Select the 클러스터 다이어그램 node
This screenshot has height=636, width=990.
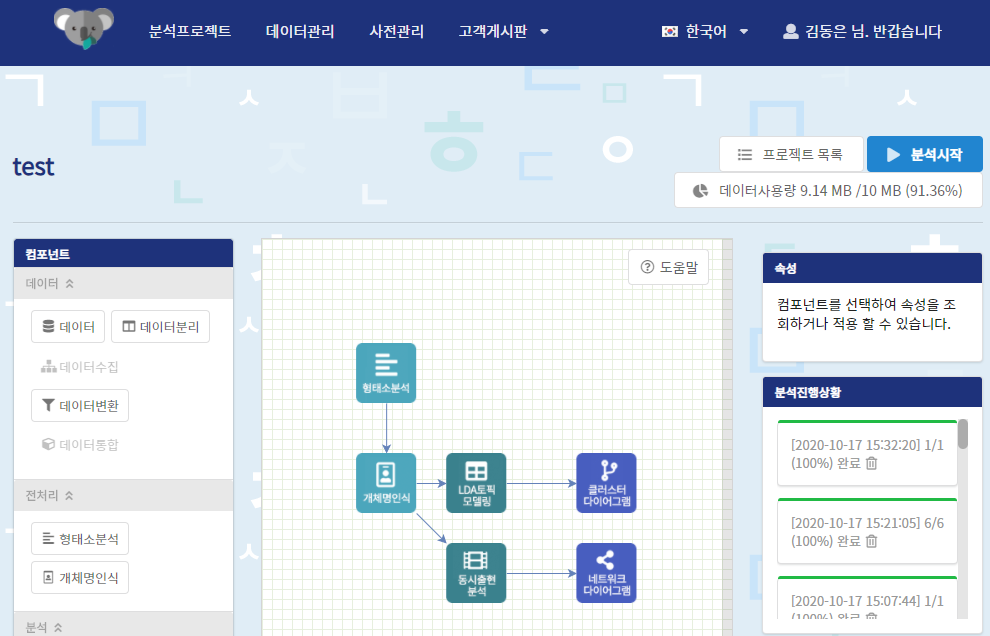click(x=606, y=482)
